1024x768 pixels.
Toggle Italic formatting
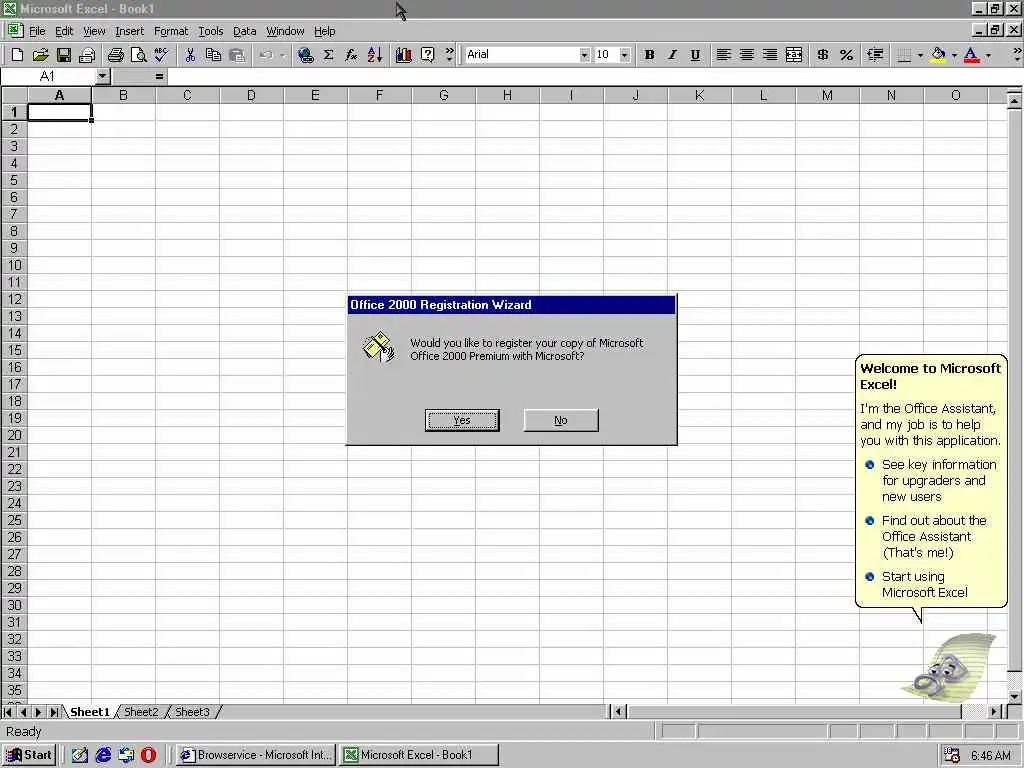click(672, 56)
